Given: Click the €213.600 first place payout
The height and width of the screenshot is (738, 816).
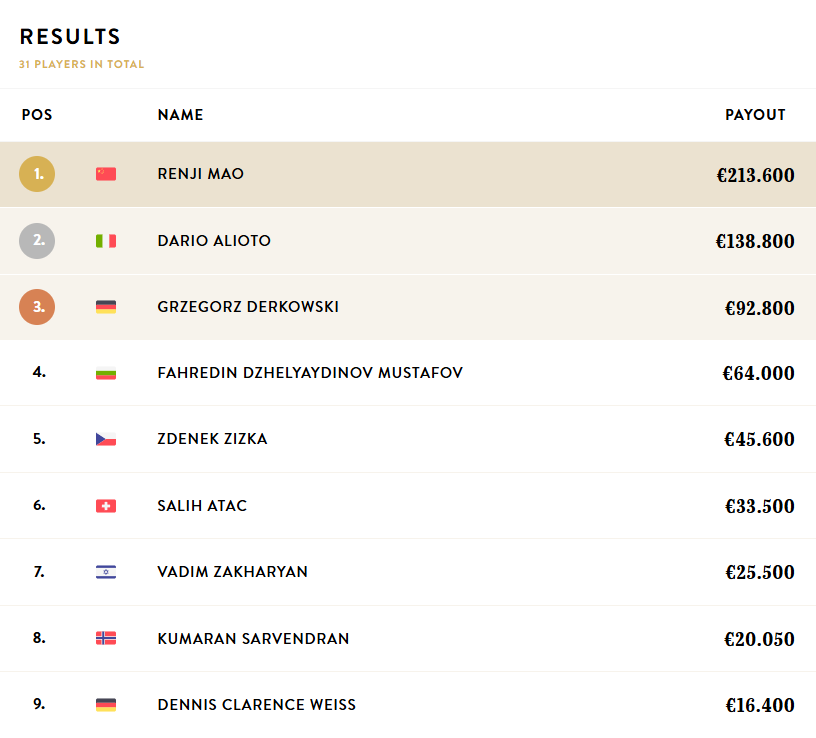Looking at the screenshot, I should click(x=755, y=176).
